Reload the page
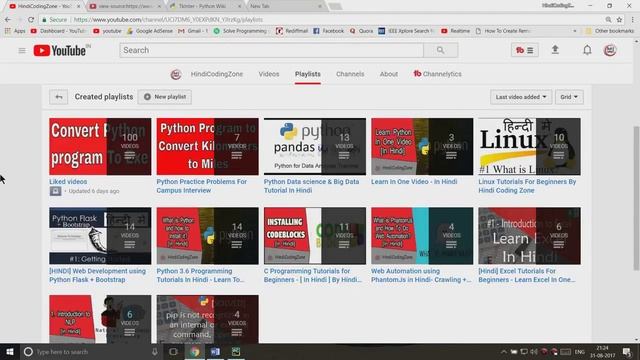 click(31, 19)
